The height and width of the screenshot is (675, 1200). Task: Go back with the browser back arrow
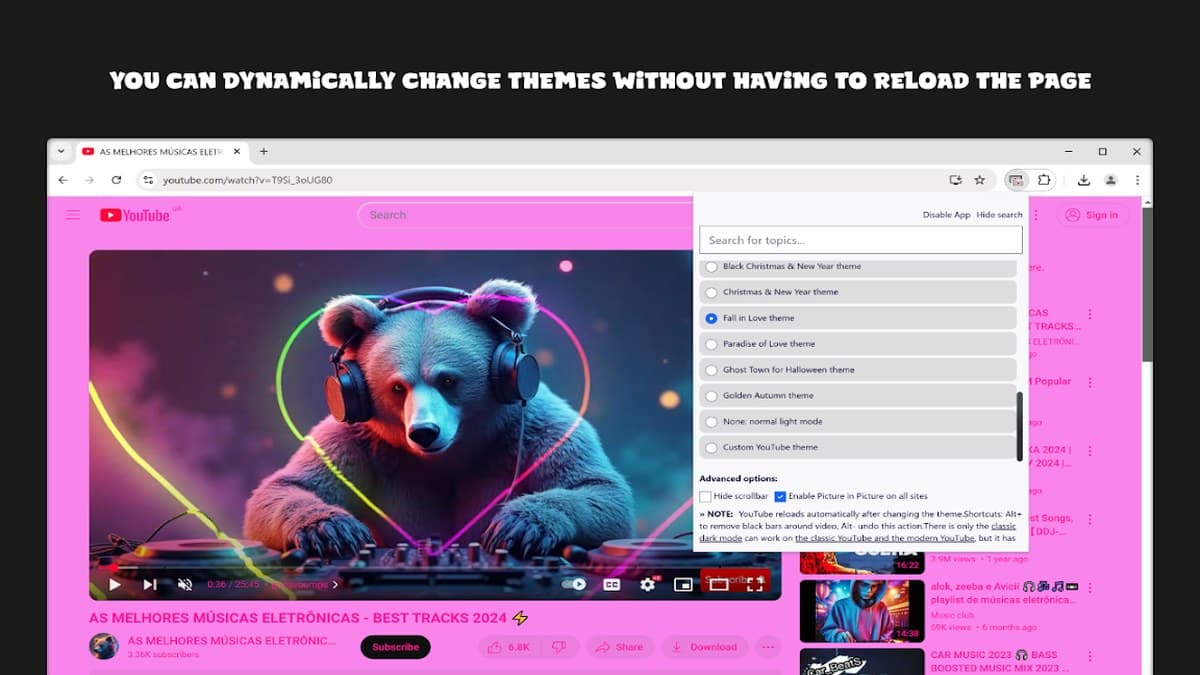(63, 180)
